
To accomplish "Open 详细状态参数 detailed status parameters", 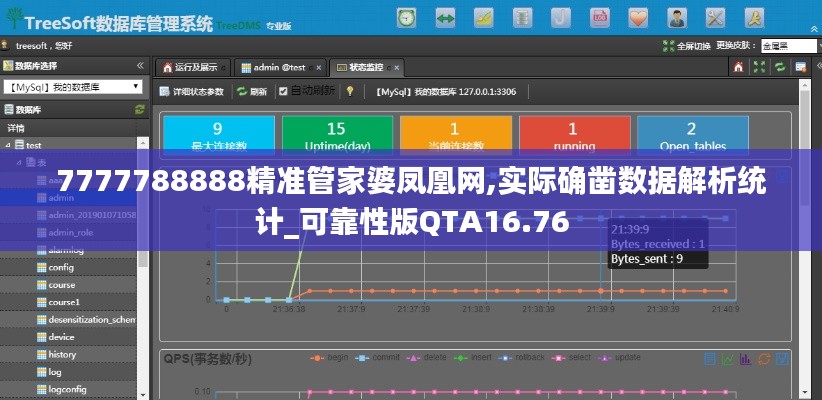I will click(x=192, y=92).
